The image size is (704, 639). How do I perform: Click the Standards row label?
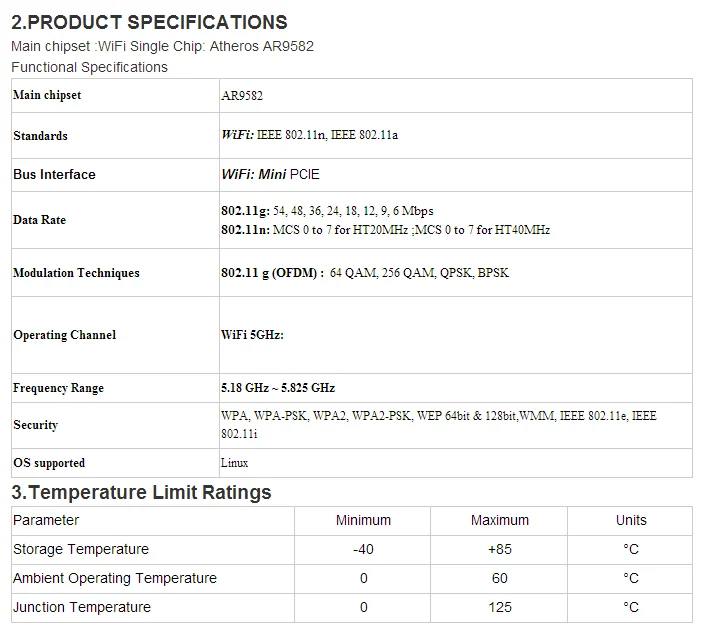coord(40,136)
